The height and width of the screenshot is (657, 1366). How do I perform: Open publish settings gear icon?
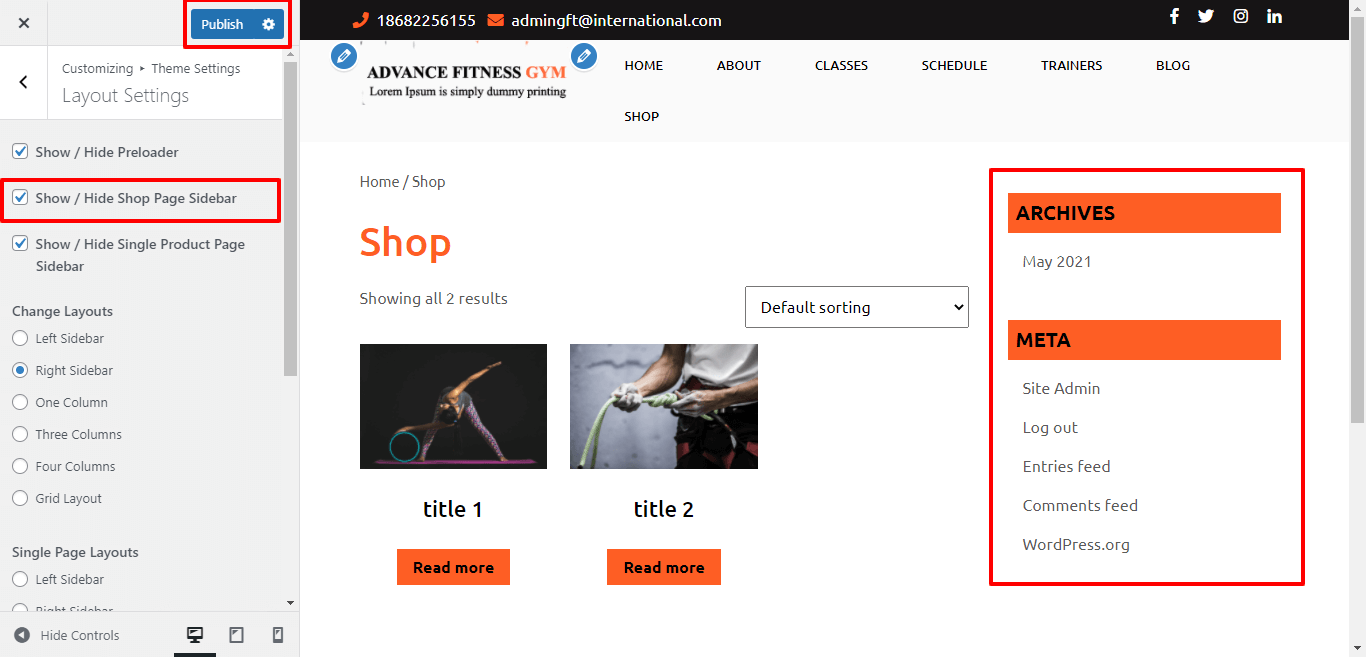(268, 24)
